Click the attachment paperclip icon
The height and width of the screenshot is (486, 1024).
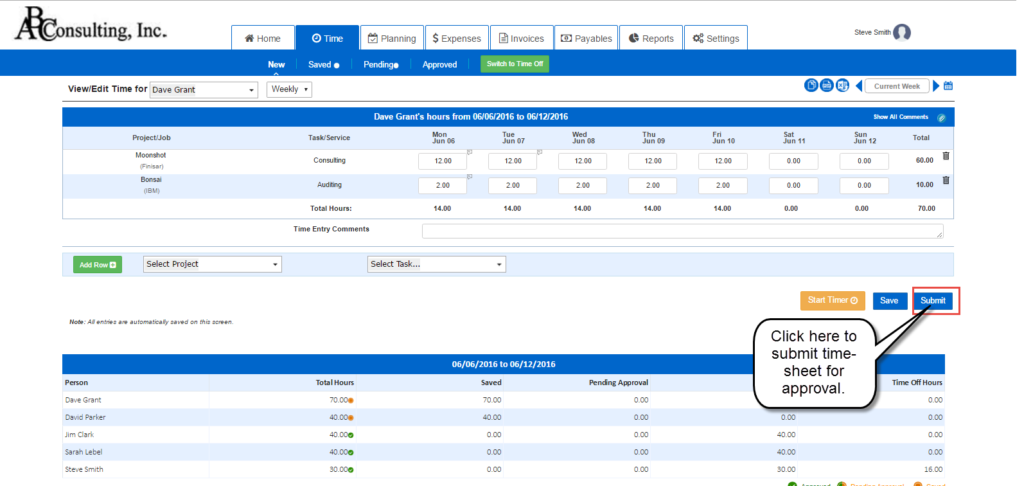click(x=941, y=118)
